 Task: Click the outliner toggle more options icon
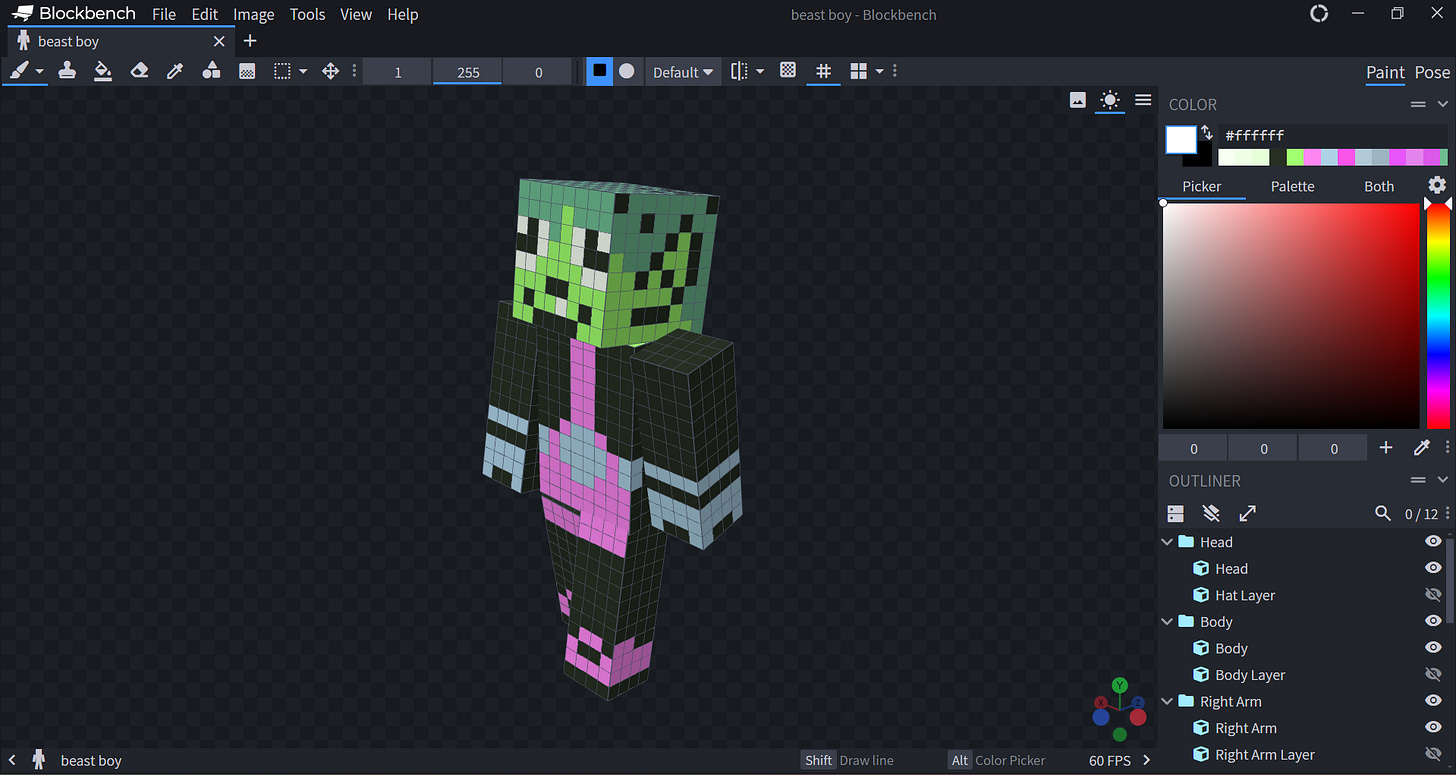(x=1176, y=513)
